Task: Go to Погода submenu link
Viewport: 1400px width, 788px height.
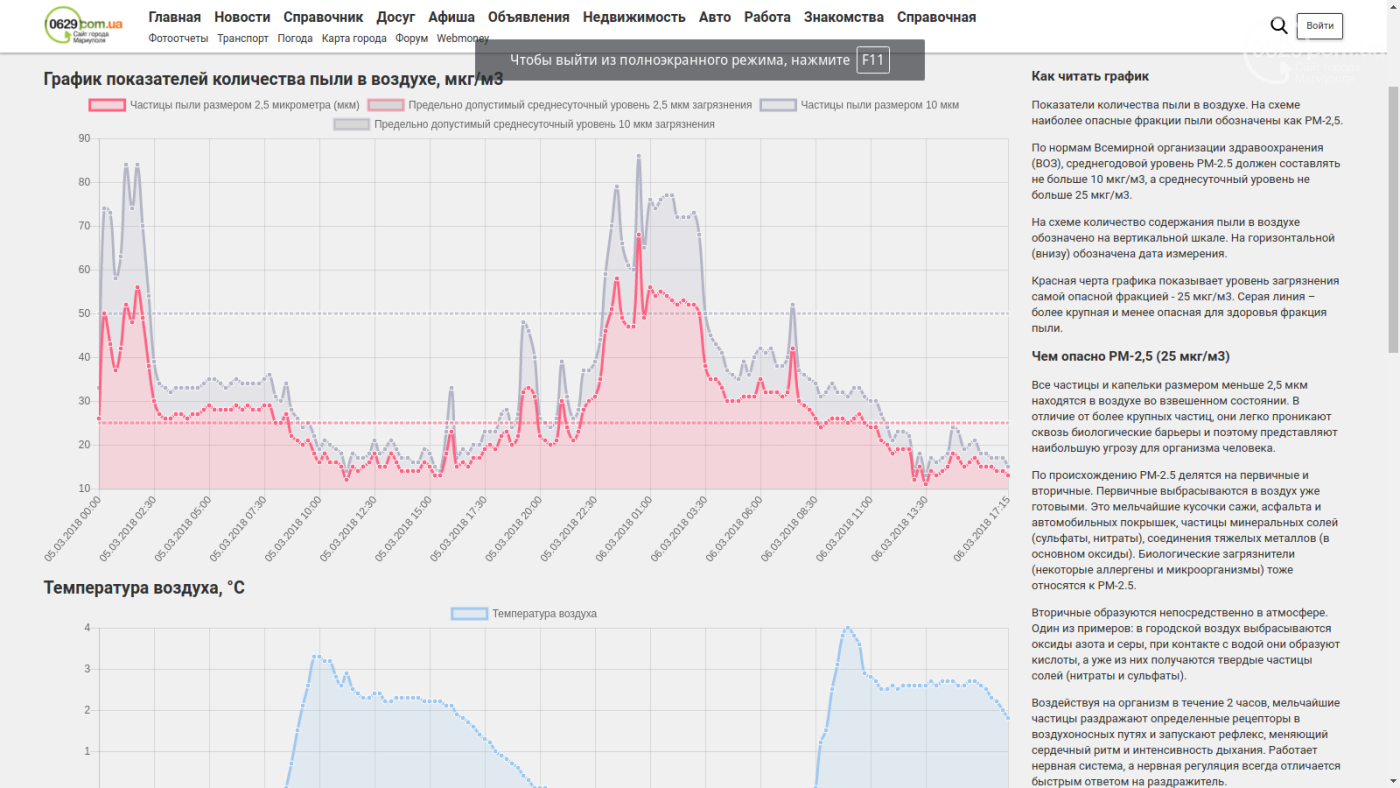Action: 295,38
